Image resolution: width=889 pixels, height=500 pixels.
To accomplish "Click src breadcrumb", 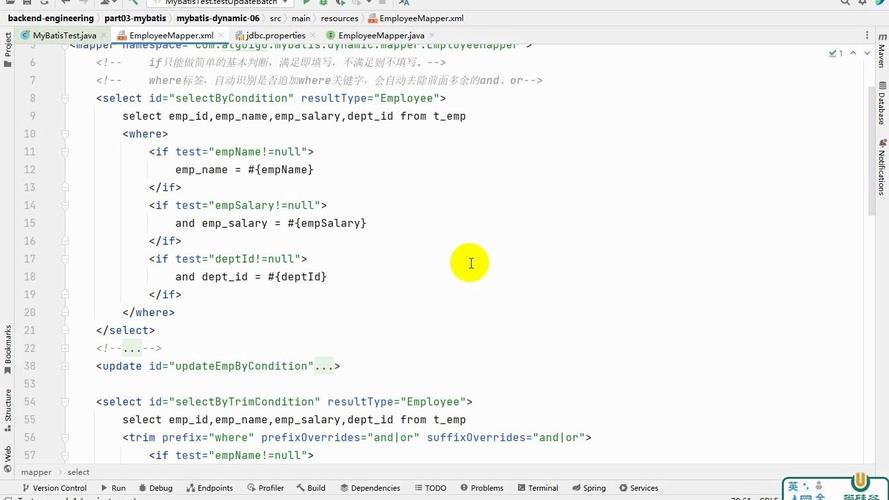I will (275, 18).
